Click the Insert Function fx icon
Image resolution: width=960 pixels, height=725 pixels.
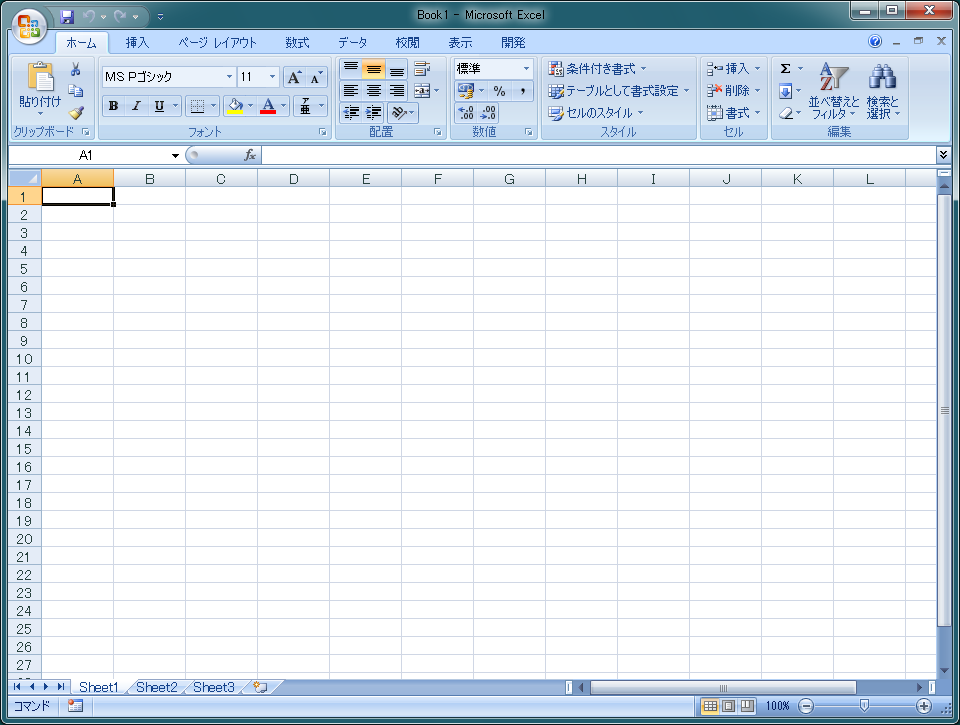250,155
